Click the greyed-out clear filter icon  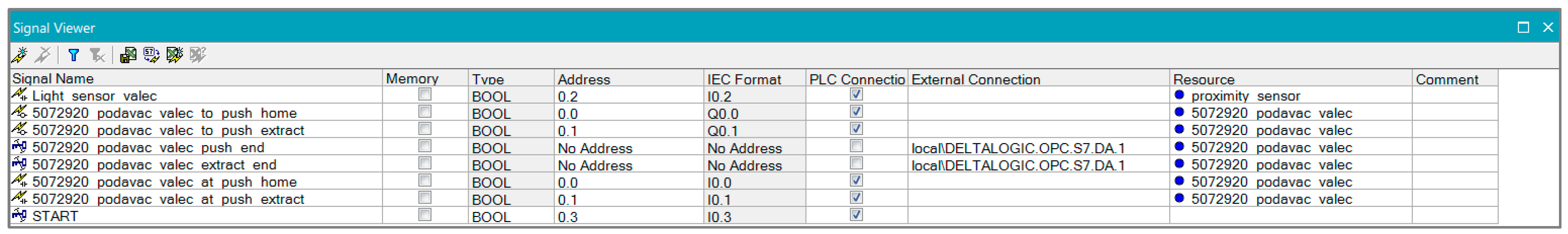(97, 55)
